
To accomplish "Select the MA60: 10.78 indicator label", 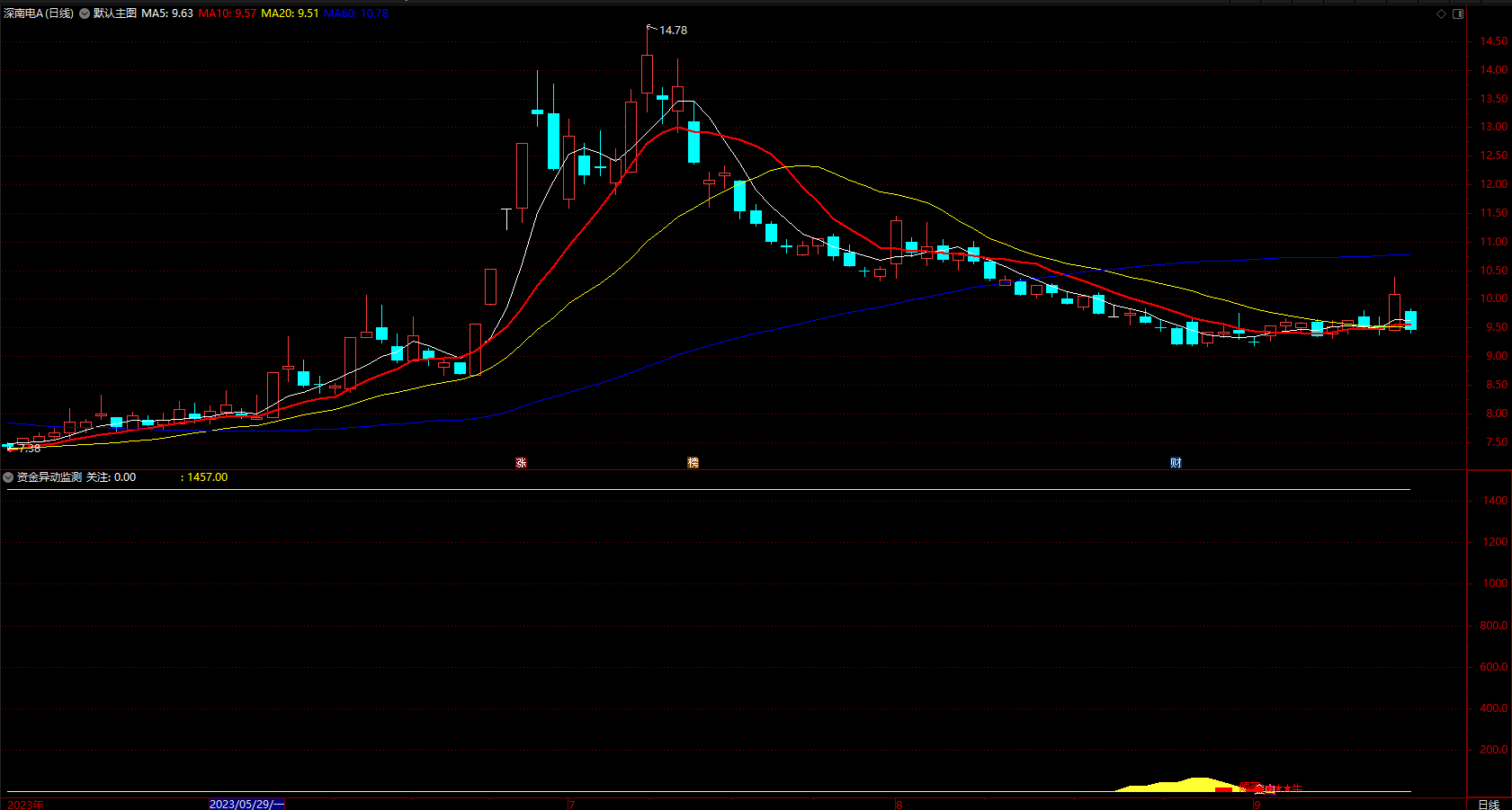I will coord(356,13).
